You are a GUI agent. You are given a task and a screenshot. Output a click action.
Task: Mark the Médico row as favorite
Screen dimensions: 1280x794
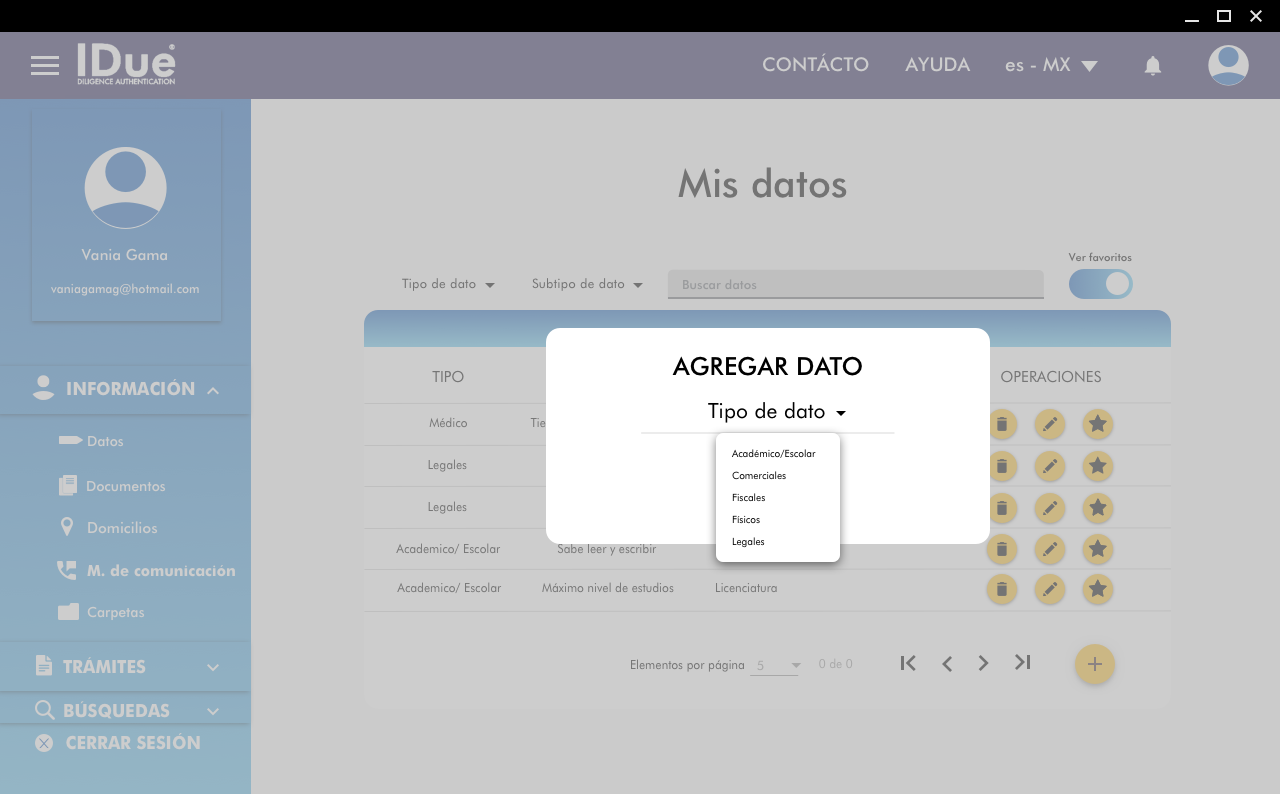1098,424
